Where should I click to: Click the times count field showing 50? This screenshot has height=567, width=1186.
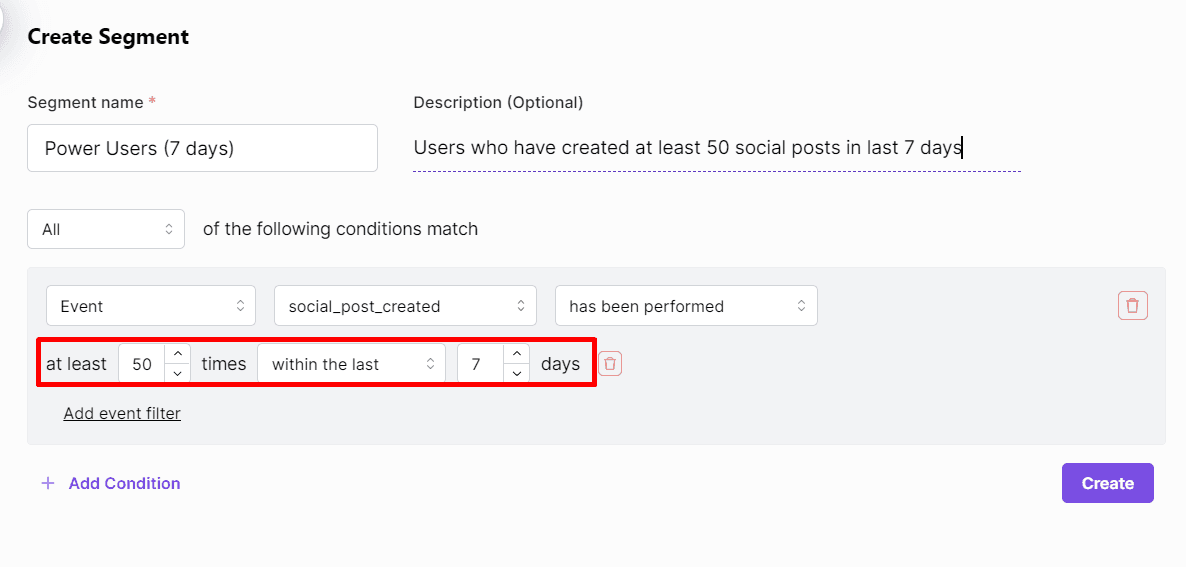(142, 364)
